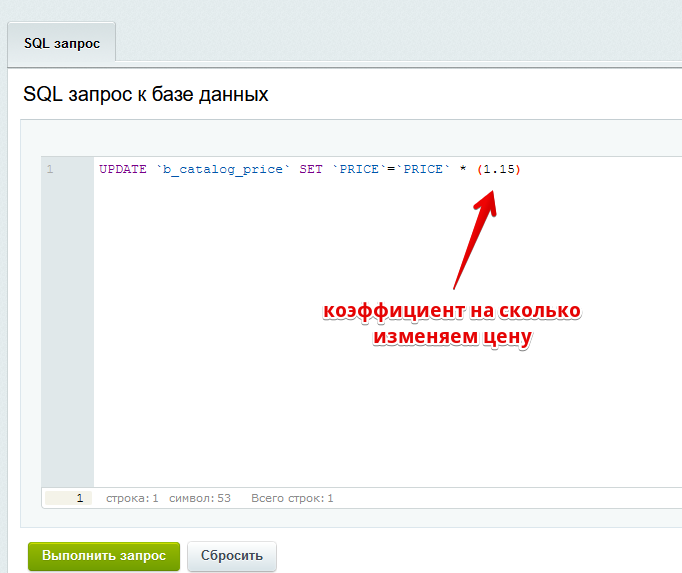Click the Всего строк: 1 status text
The height and width of the screenshot is (573, 682).
(292, 498)
